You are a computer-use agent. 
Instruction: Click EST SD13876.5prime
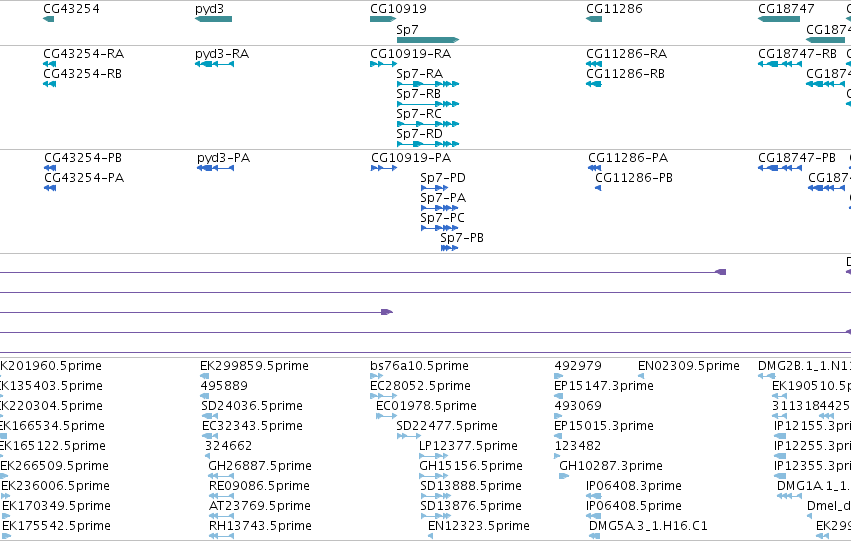click(x=435, y=517)
